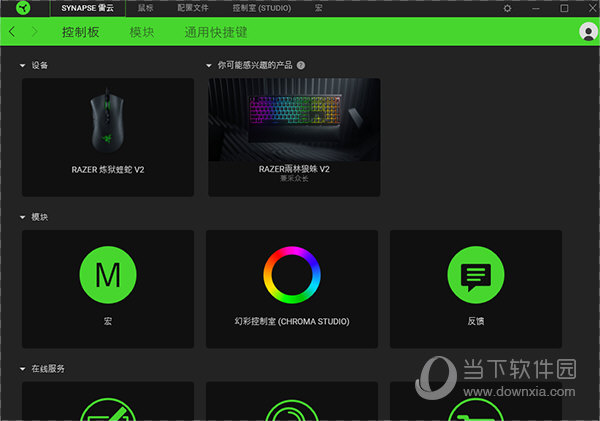Click the RAZER 炼狱蝰蛇 V2 label

pyautogui.click(x=108, y=170)
